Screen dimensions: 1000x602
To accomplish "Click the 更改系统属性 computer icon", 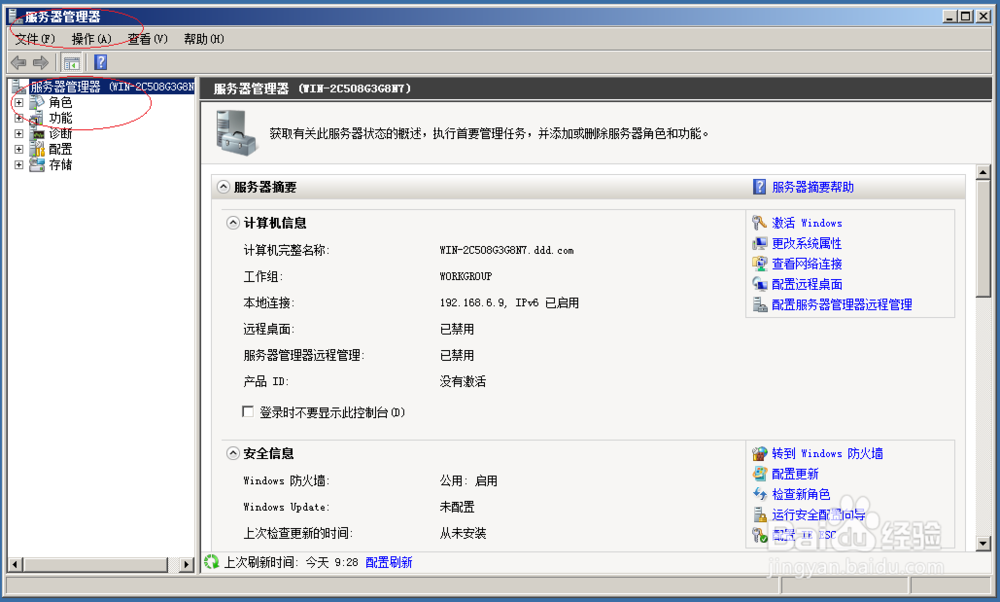I will 759,243.
